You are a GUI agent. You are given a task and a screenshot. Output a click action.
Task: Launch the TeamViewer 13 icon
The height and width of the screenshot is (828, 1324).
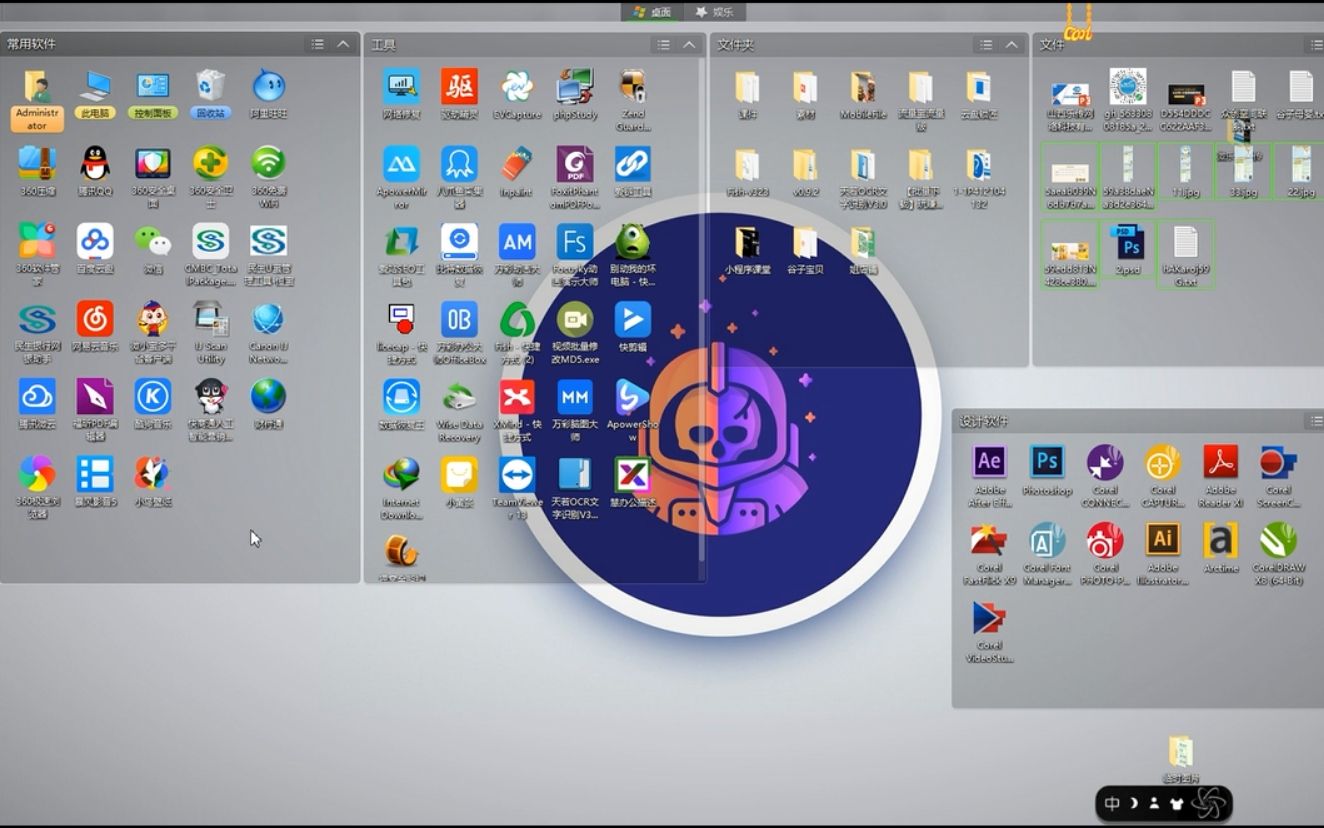(517, 475)
